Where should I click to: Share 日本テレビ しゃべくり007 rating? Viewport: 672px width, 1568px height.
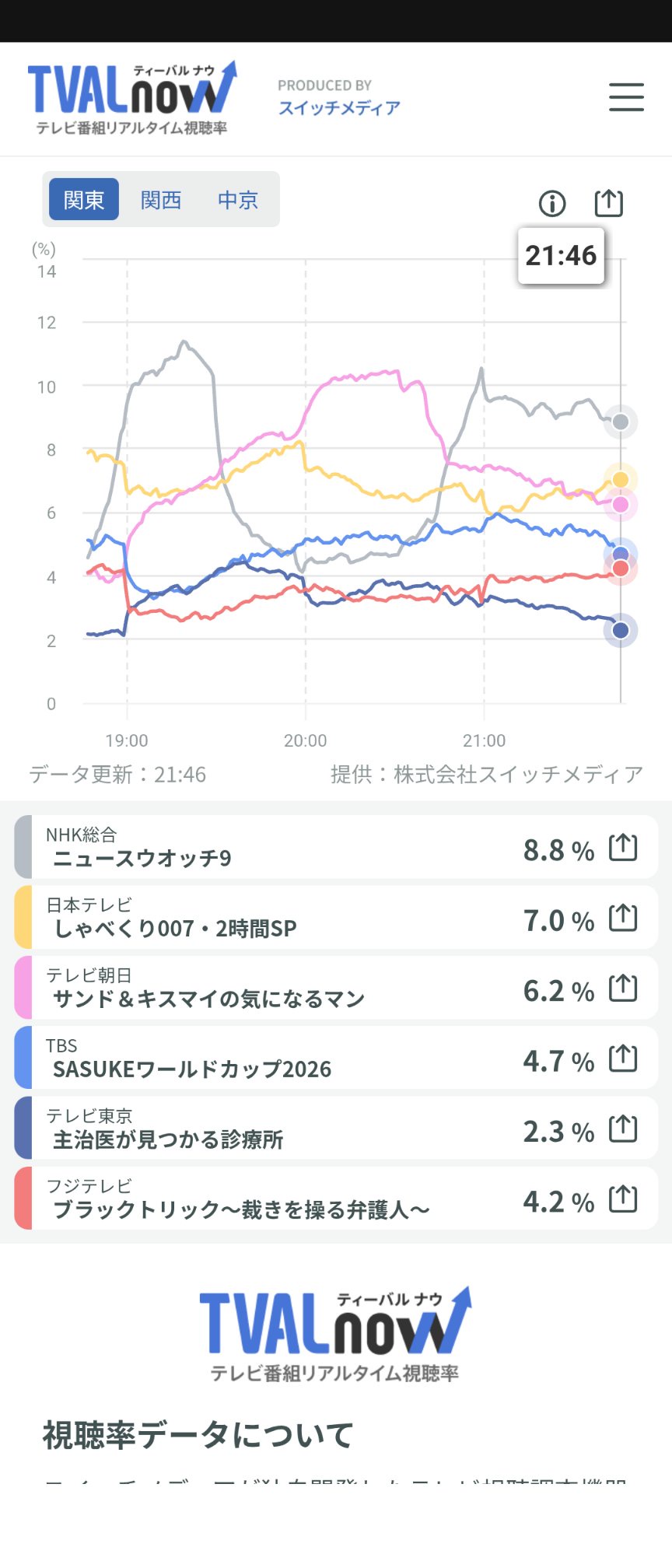pos(623,918)
